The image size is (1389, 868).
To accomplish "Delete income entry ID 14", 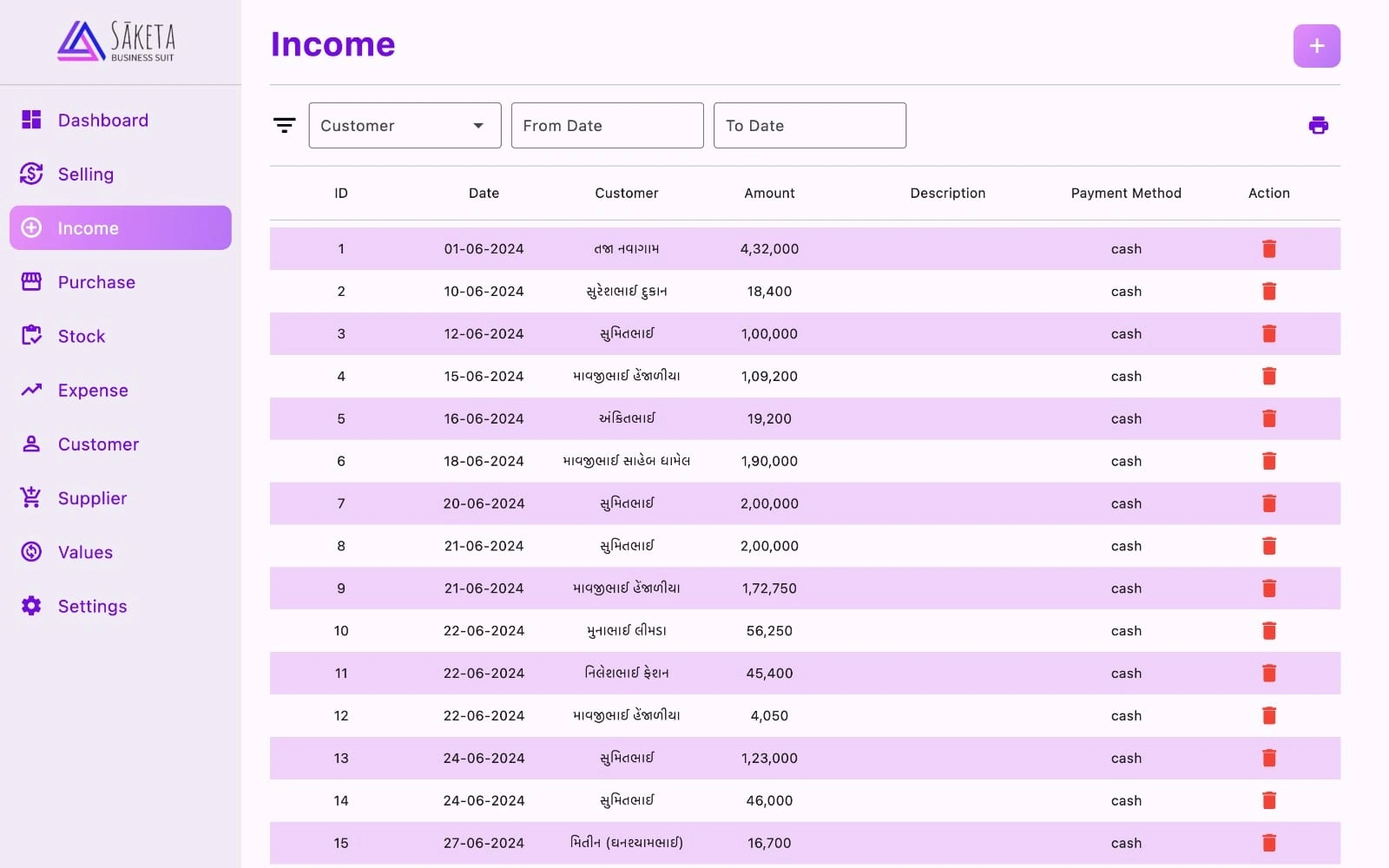I will click(1269, 800).
